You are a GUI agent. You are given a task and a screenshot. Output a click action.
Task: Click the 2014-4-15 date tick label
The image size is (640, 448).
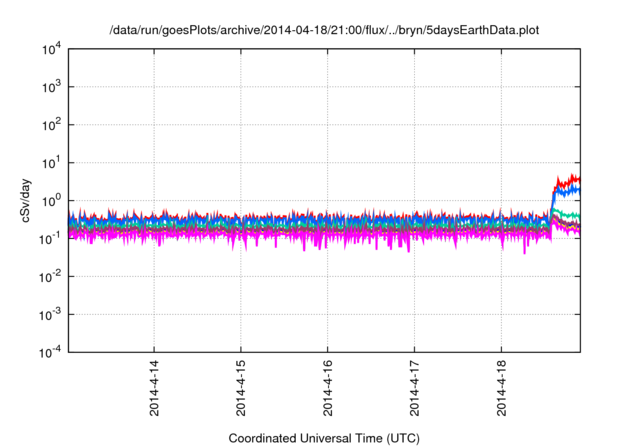click(x=241, y=388)
